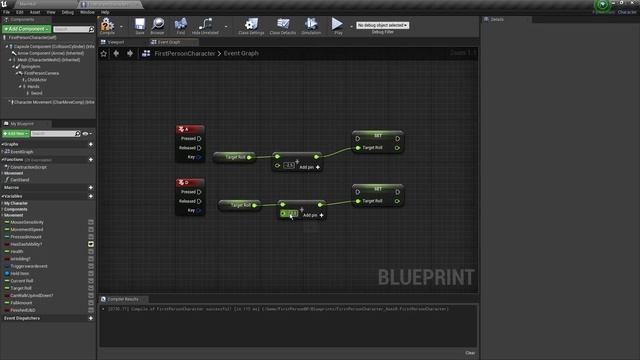
Task: Expand the My Character variable category
Action: coord(2,203)
